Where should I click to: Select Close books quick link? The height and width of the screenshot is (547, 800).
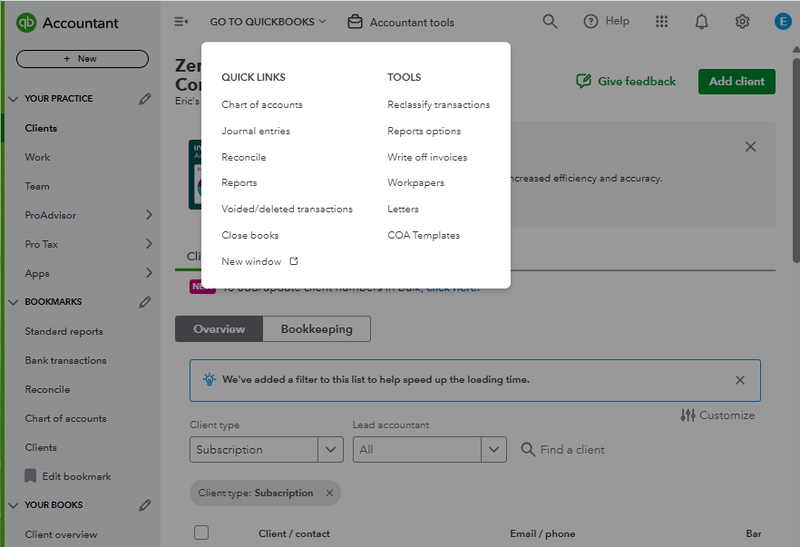(x=250, y=235)
